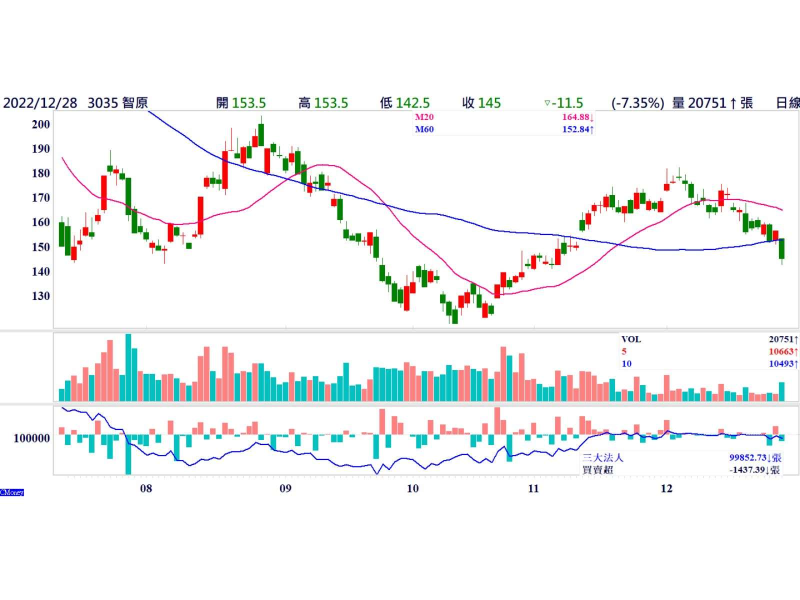The height and width of the screenshot is (600, 800).
Task: Click the 買賣超 legend label
Action: 597,470
